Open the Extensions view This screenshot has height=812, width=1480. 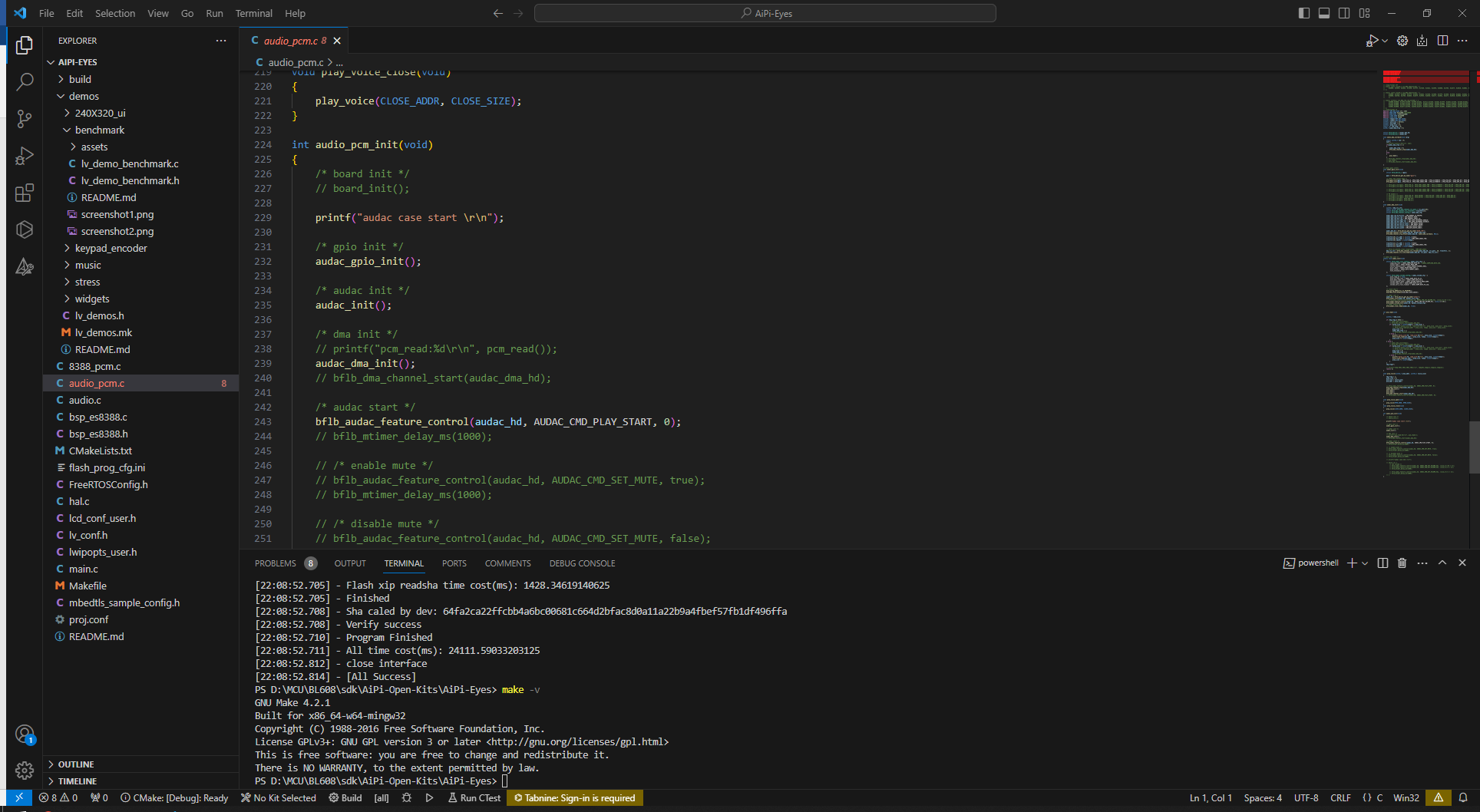tap(25, 193)
